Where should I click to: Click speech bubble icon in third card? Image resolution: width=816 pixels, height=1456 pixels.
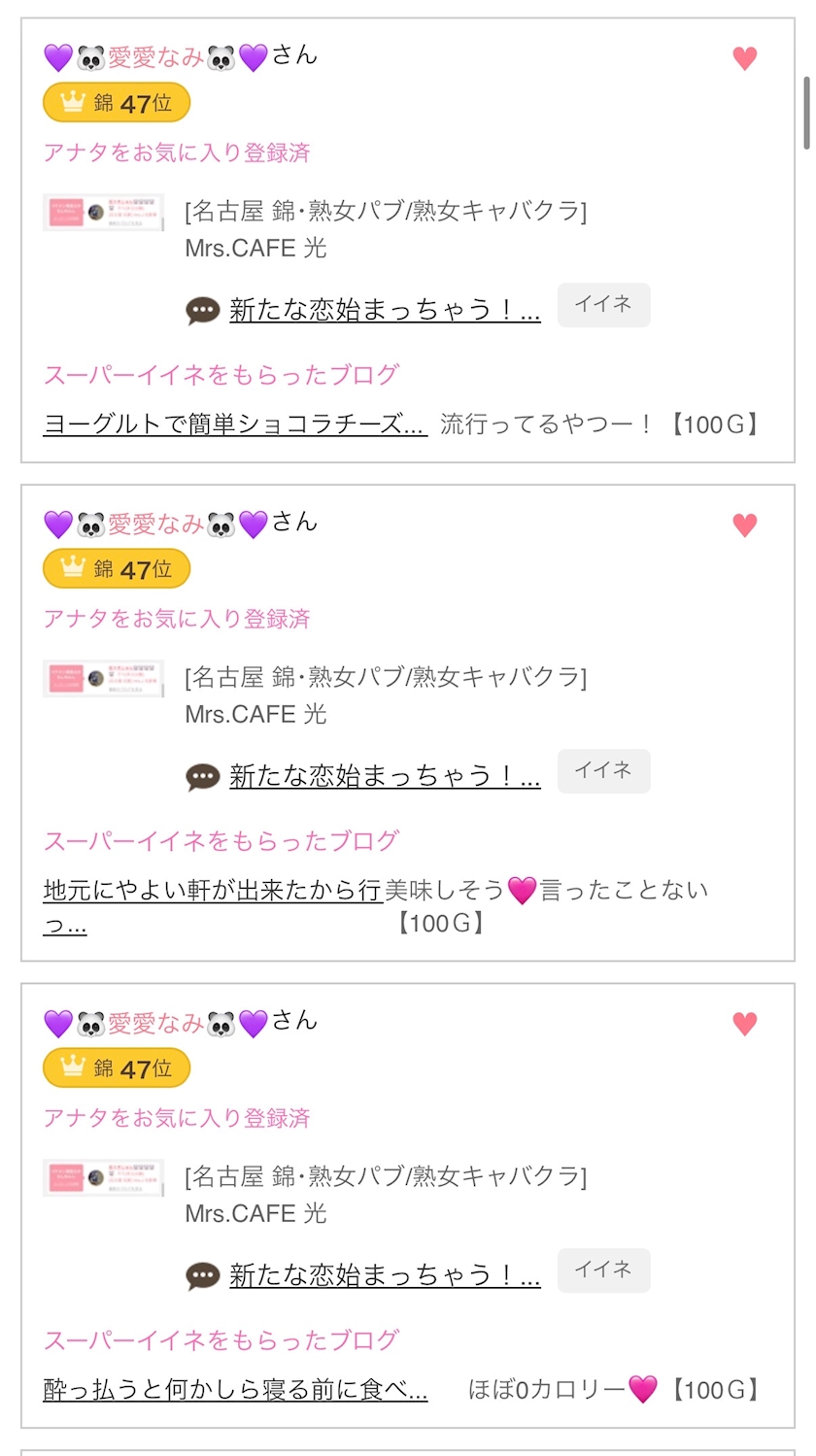pos(203,1276)
